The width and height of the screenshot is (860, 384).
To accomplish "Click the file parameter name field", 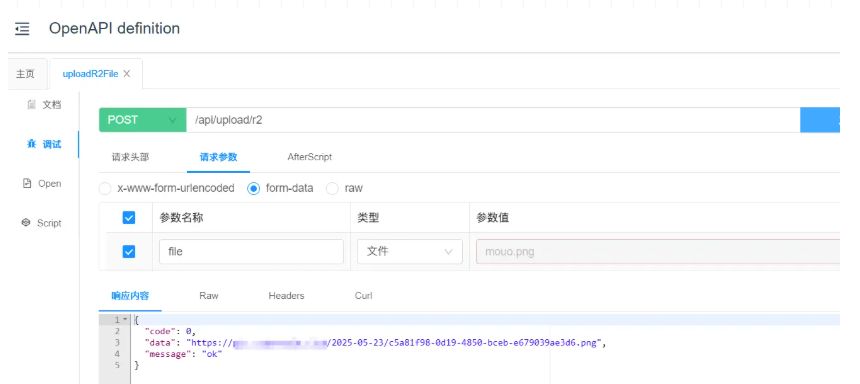I will (x=251, y=252).
